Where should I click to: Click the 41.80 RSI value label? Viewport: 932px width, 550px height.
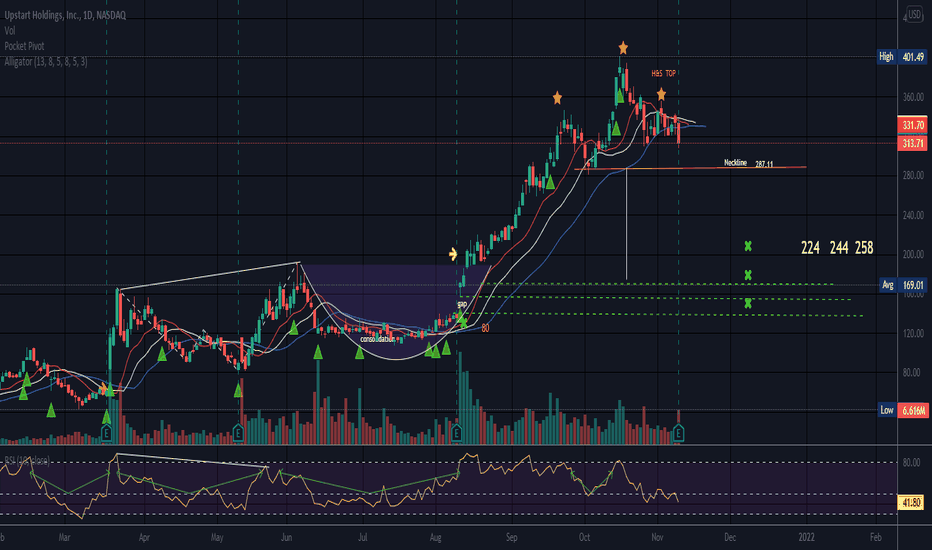coord(911,503)
